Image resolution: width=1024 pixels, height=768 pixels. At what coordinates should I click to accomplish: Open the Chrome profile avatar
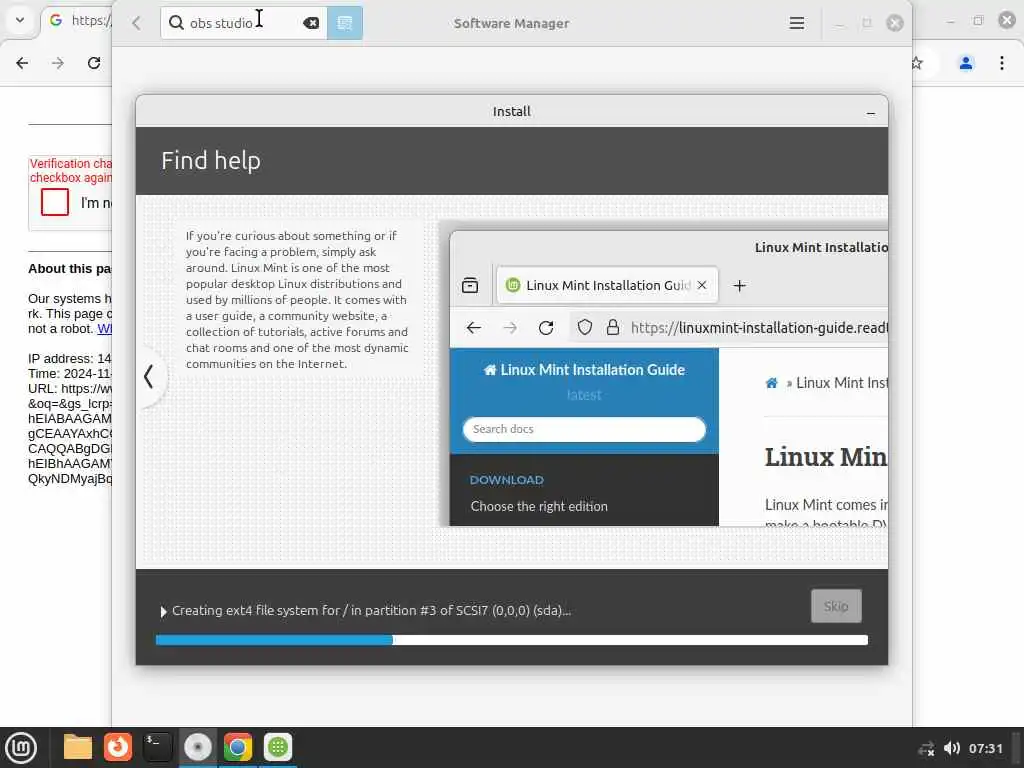(x=966, y=63)
